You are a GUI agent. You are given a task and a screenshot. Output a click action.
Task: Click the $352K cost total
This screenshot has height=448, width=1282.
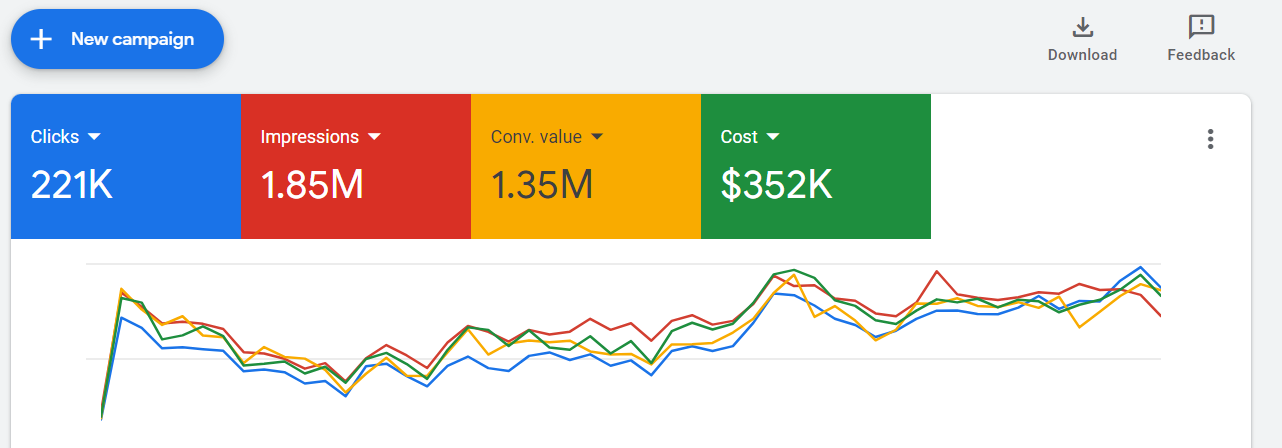(x=776, y=185)
